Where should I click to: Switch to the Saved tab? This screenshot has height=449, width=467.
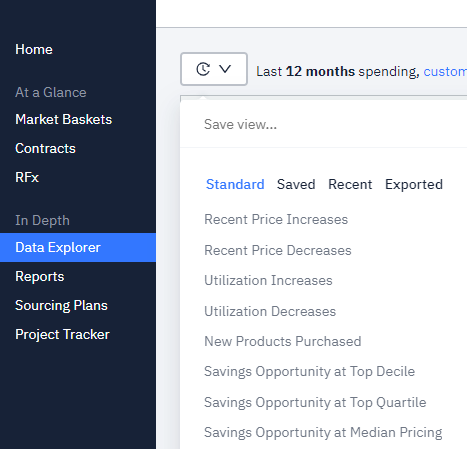pyautogui.click(x=296, y=184)
